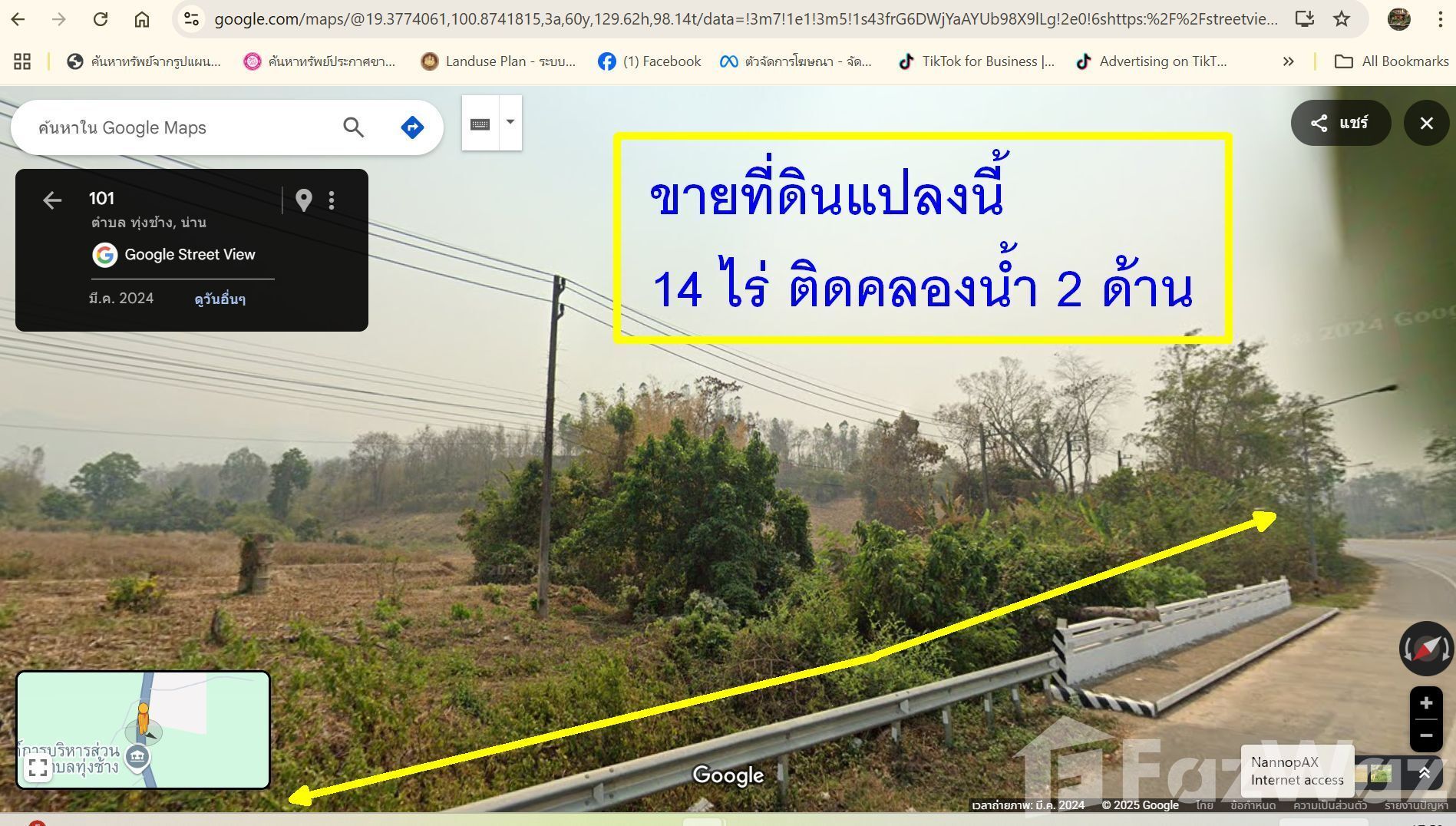Viewport: 1456px width, 826px height.
Task: Zoom out with the minus button
Action: [1426, 735]
